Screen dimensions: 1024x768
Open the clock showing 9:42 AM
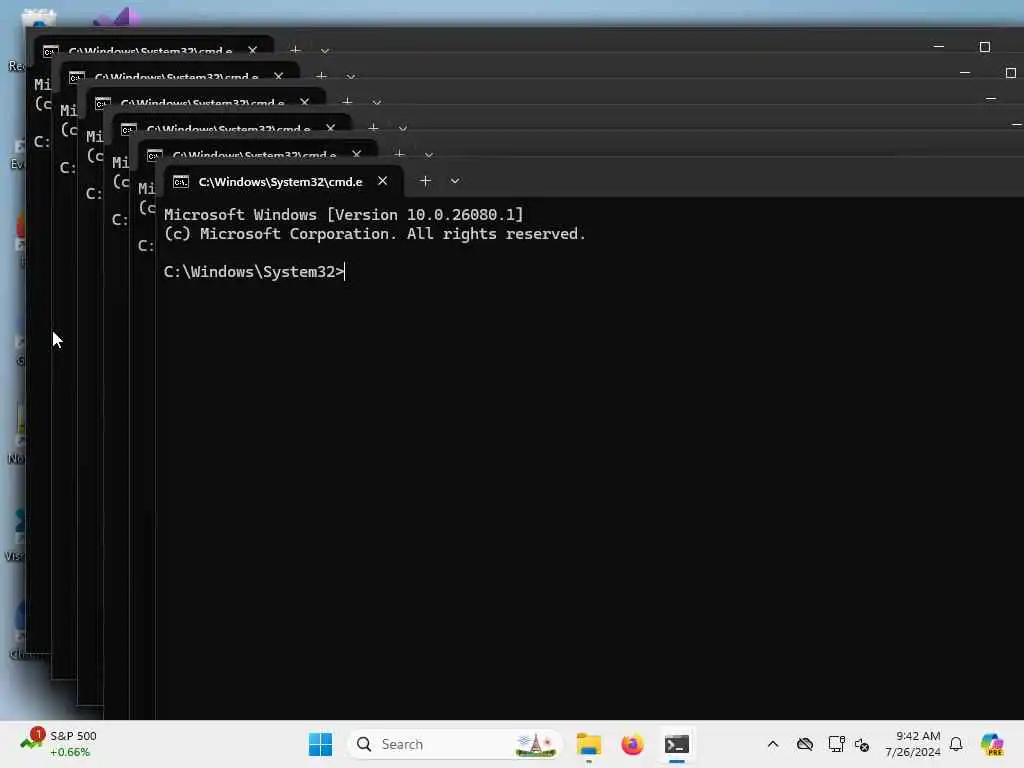[913, 744]
